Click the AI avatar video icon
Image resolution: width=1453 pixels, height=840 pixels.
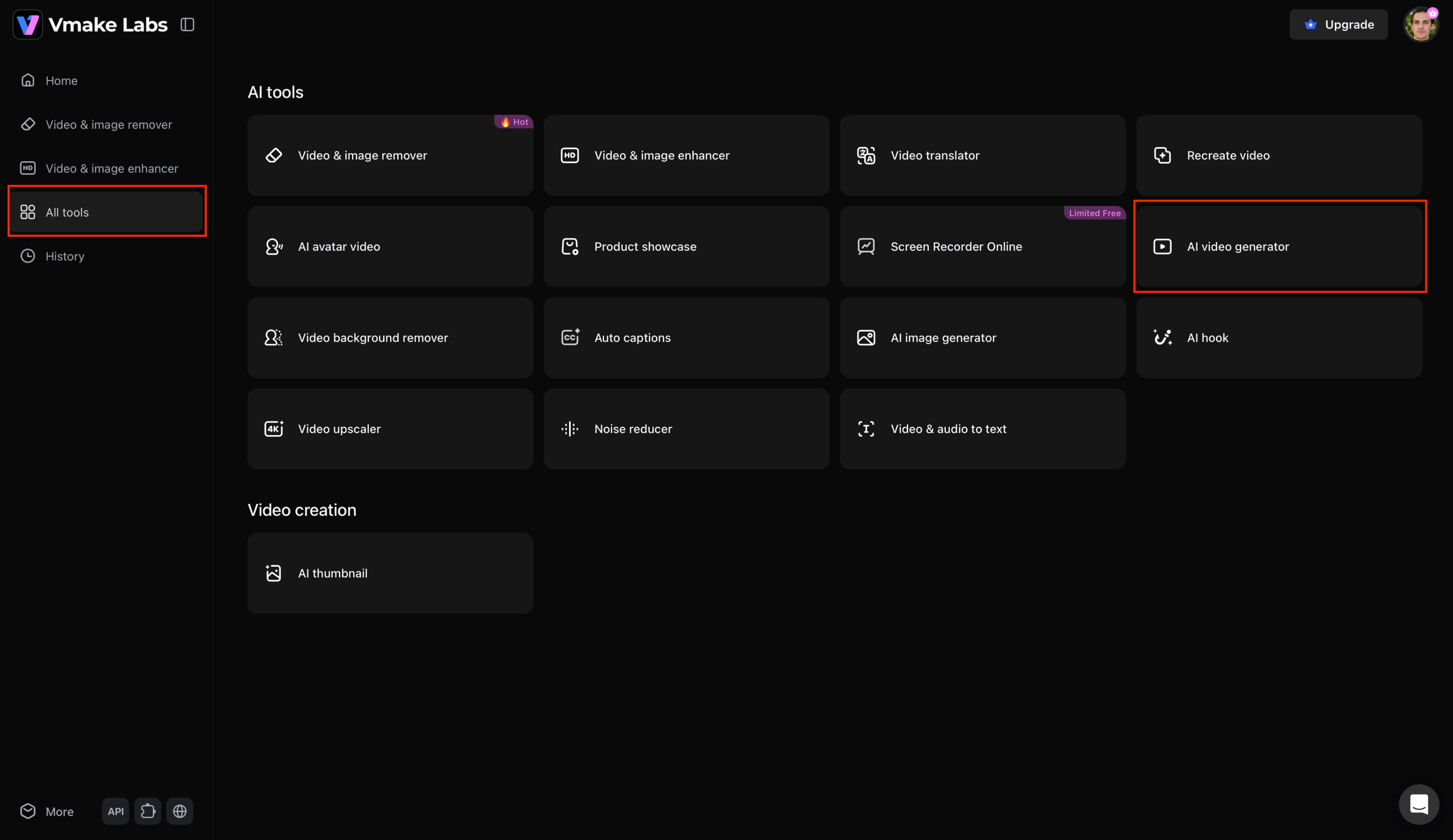[274, 246]
